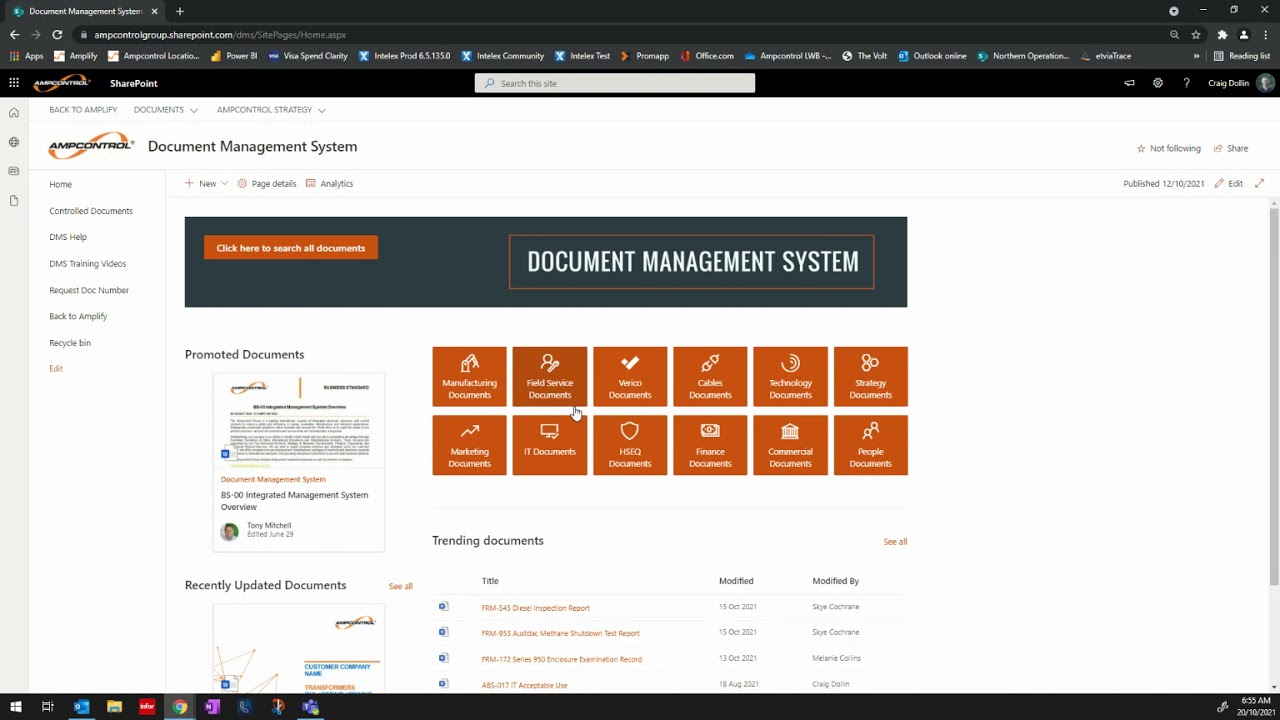Open the Finance Documents tile
Viewport: 1280px width, 720px height.
click(x=710, y=445)
